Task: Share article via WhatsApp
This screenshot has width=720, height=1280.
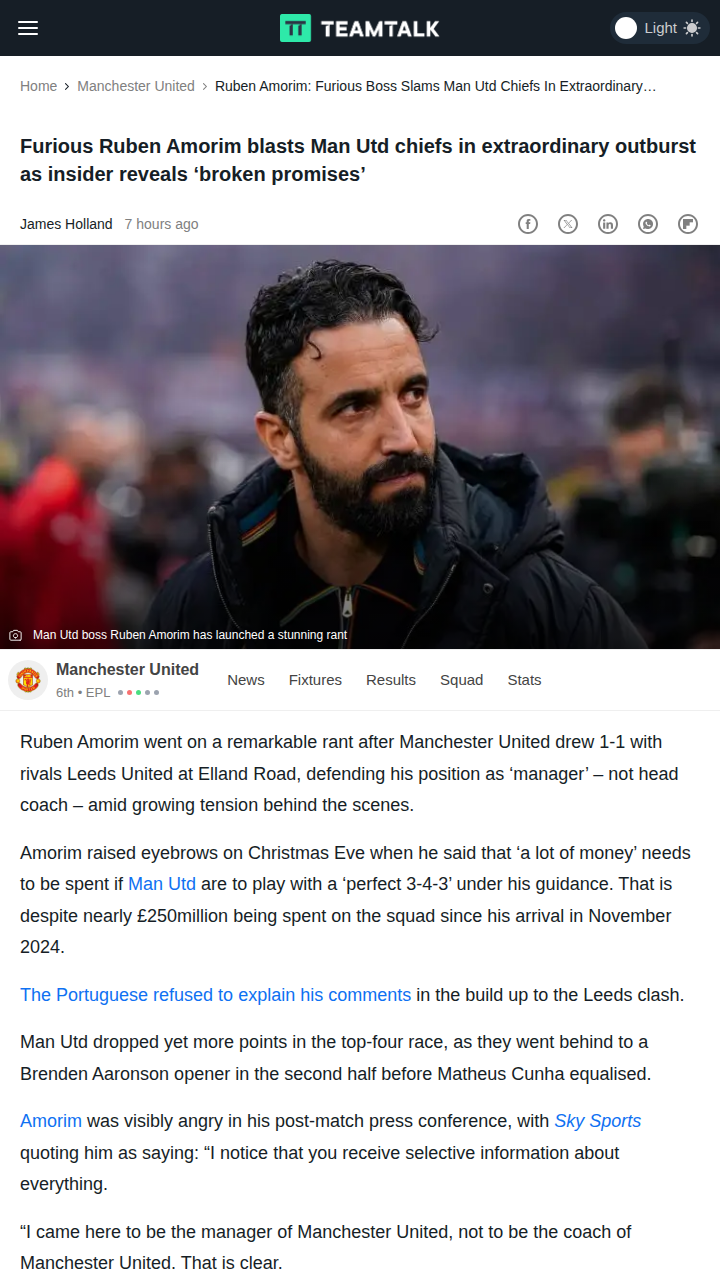Action: (648, 224)
